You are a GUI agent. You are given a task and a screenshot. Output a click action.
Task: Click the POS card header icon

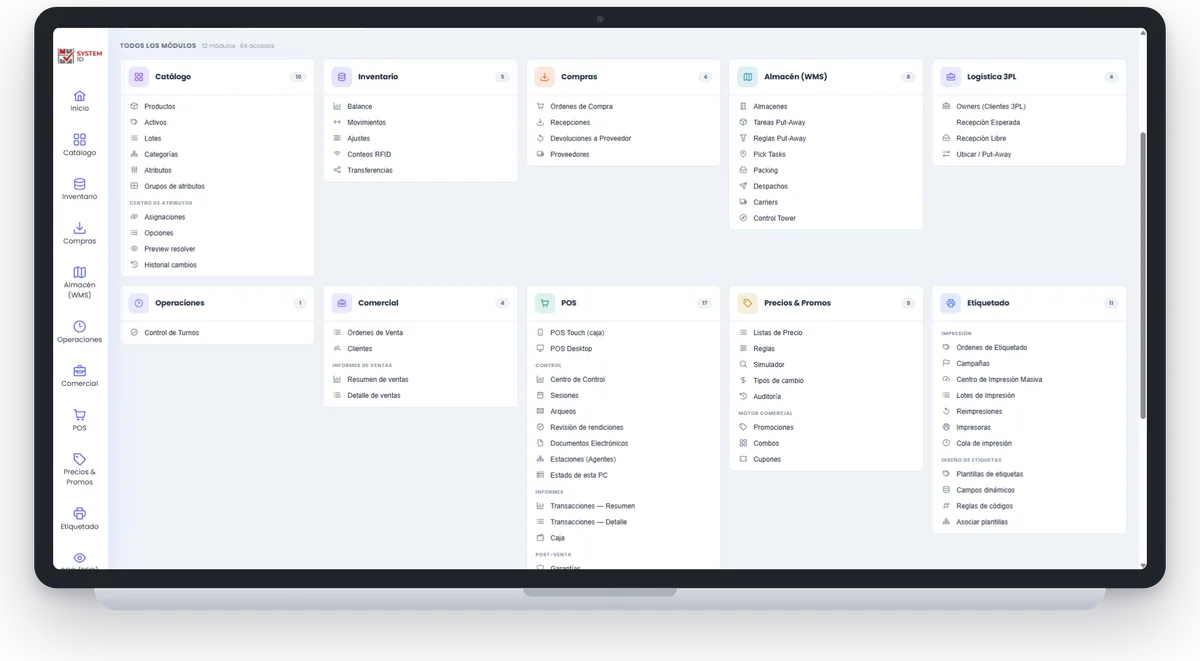pyautogui.click(x=545, y=302)
